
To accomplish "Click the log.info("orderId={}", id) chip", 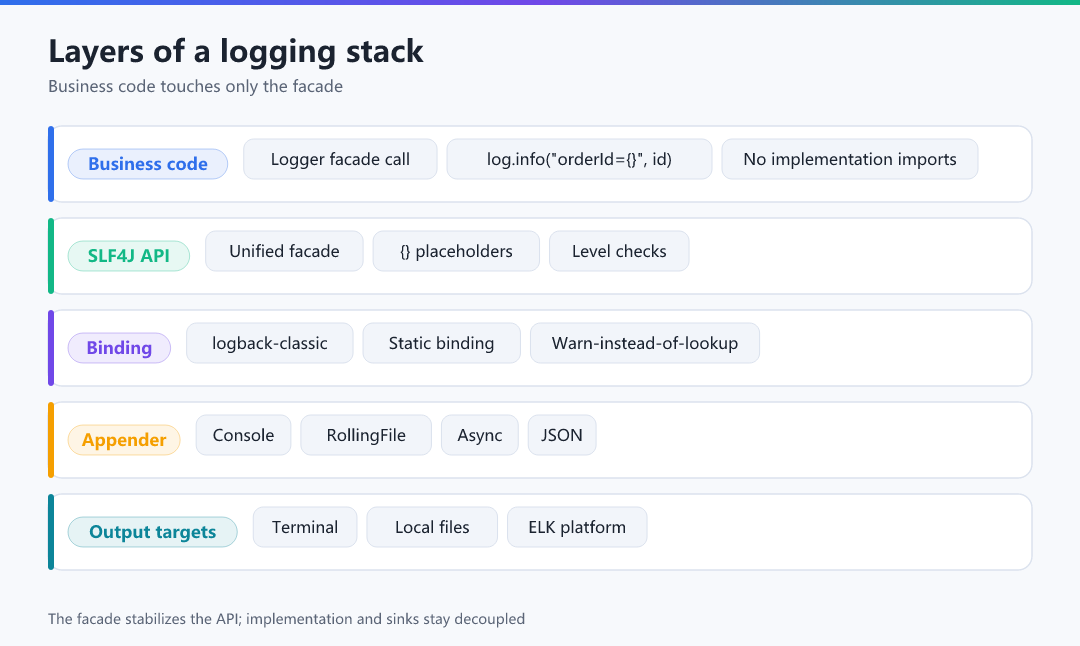I will point(579,159).
